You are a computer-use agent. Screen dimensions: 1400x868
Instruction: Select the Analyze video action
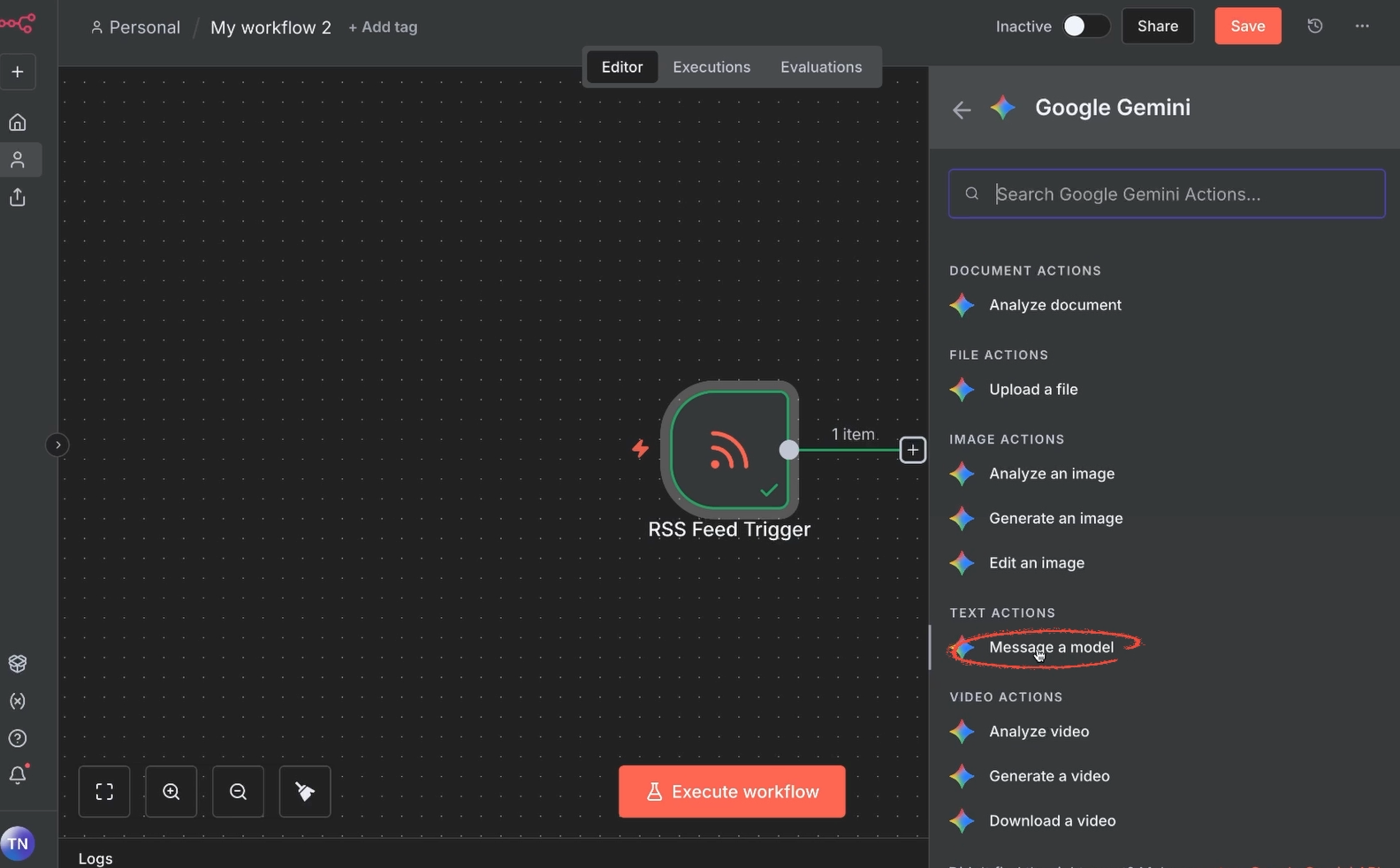click(x=1039, y=732)
